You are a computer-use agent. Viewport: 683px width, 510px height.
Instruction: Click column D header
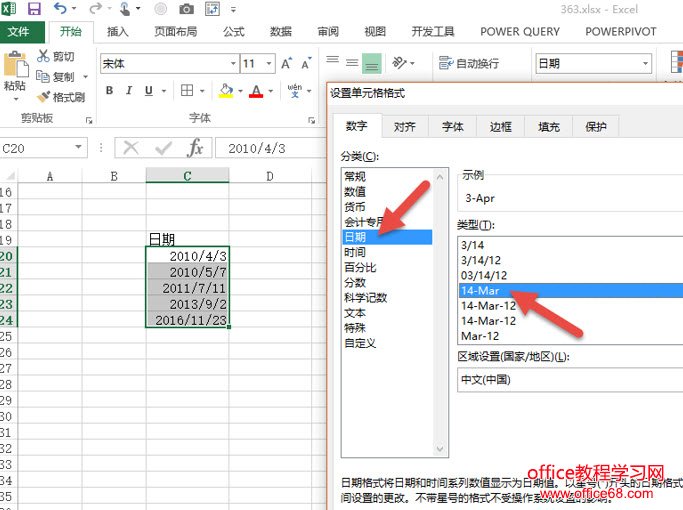tap(270, 176)
